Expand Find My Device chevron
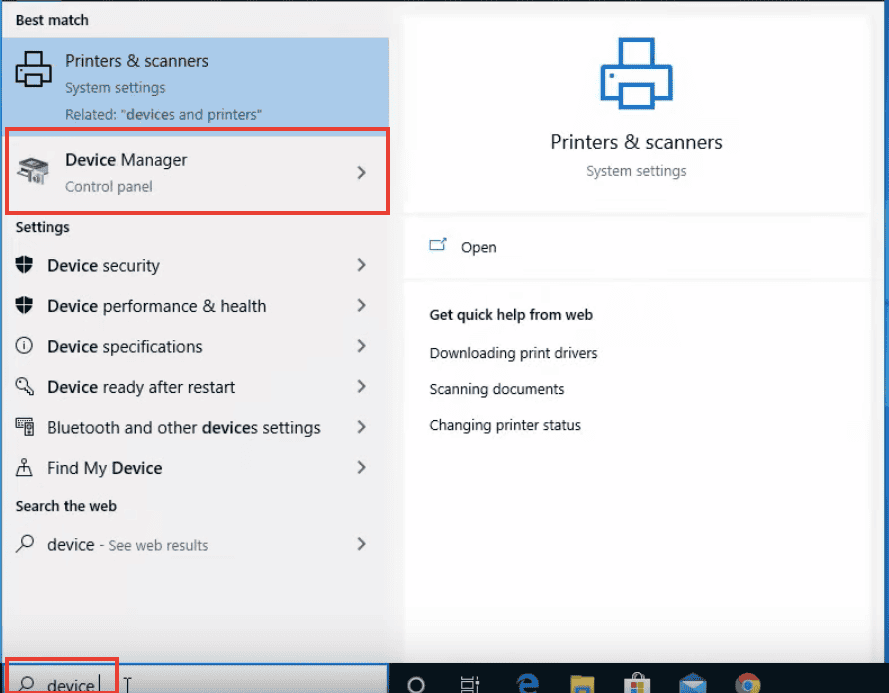Viewport: 889px width, 693px height. tap(361, 468)
